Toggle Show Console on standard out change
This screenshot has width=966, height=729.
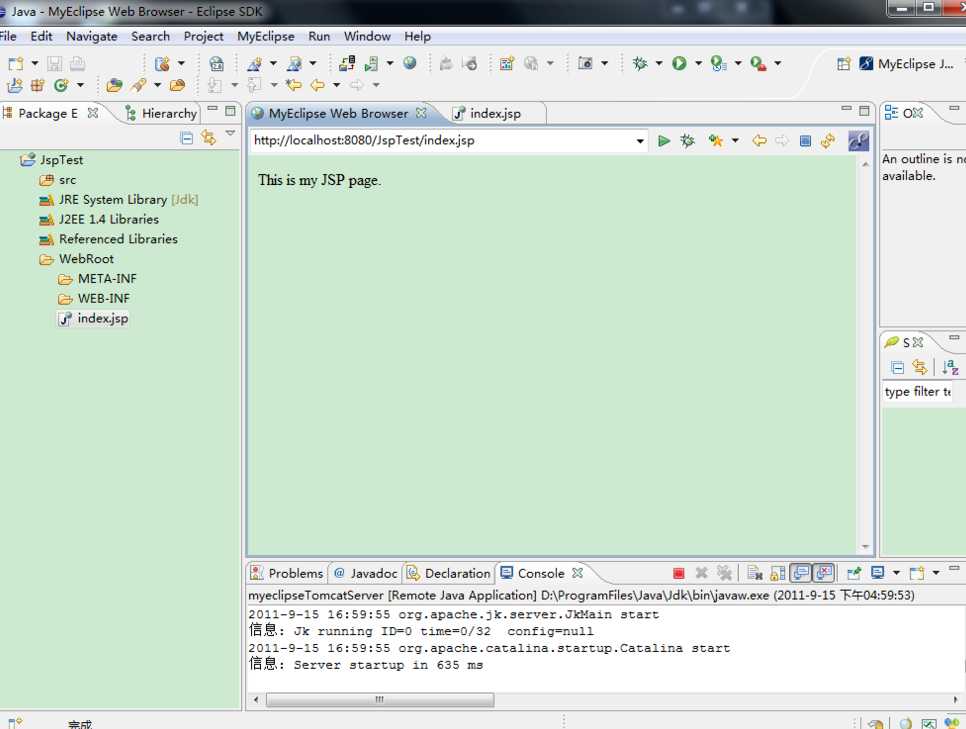click(801, 573)
